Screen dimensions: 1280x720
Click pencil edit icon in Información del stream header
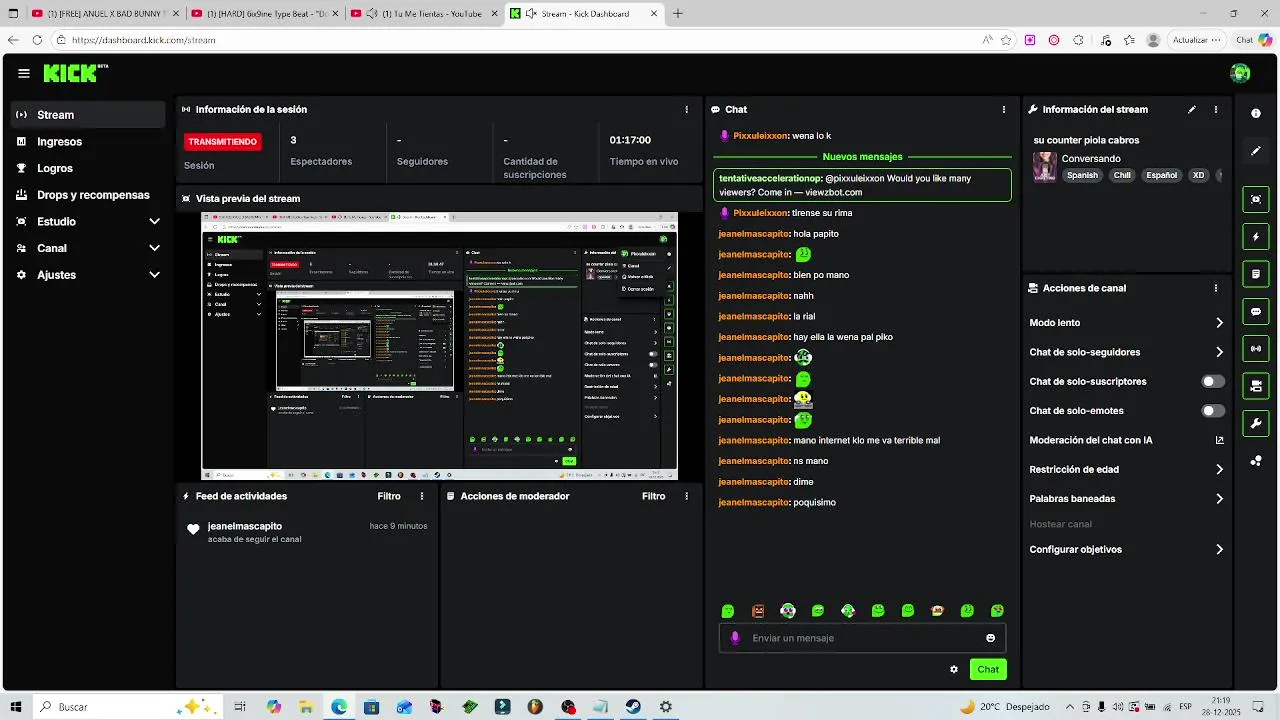pyautogui.click(x=1192, y=109)
